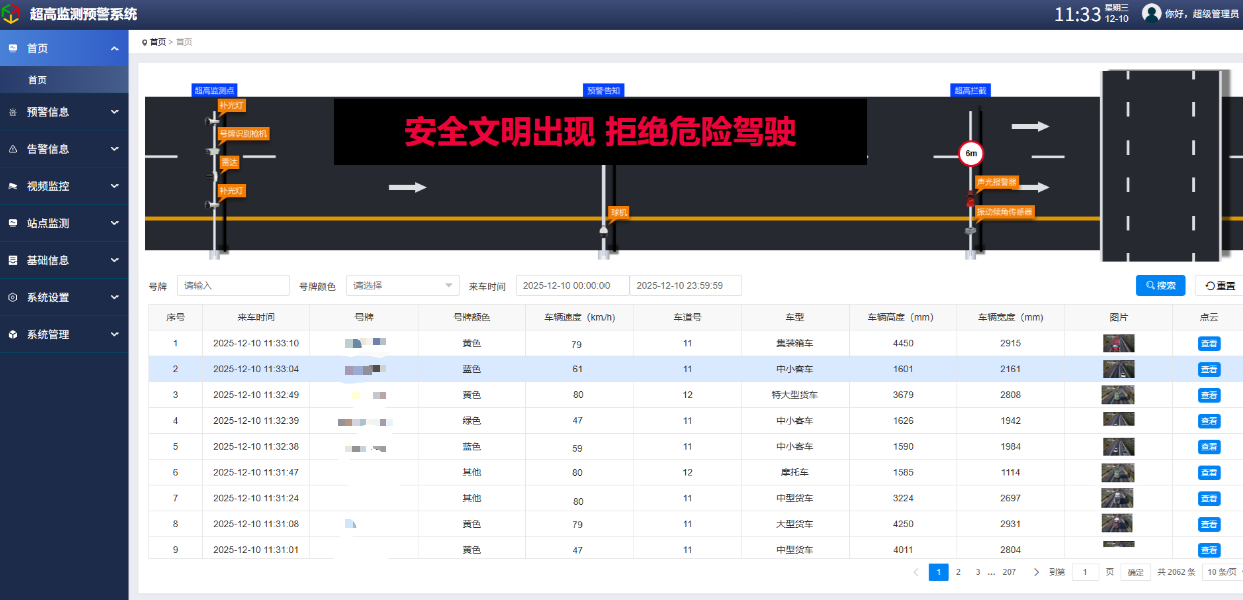
Task: Click the 号牌 text input field
Action: pos(233,286)
